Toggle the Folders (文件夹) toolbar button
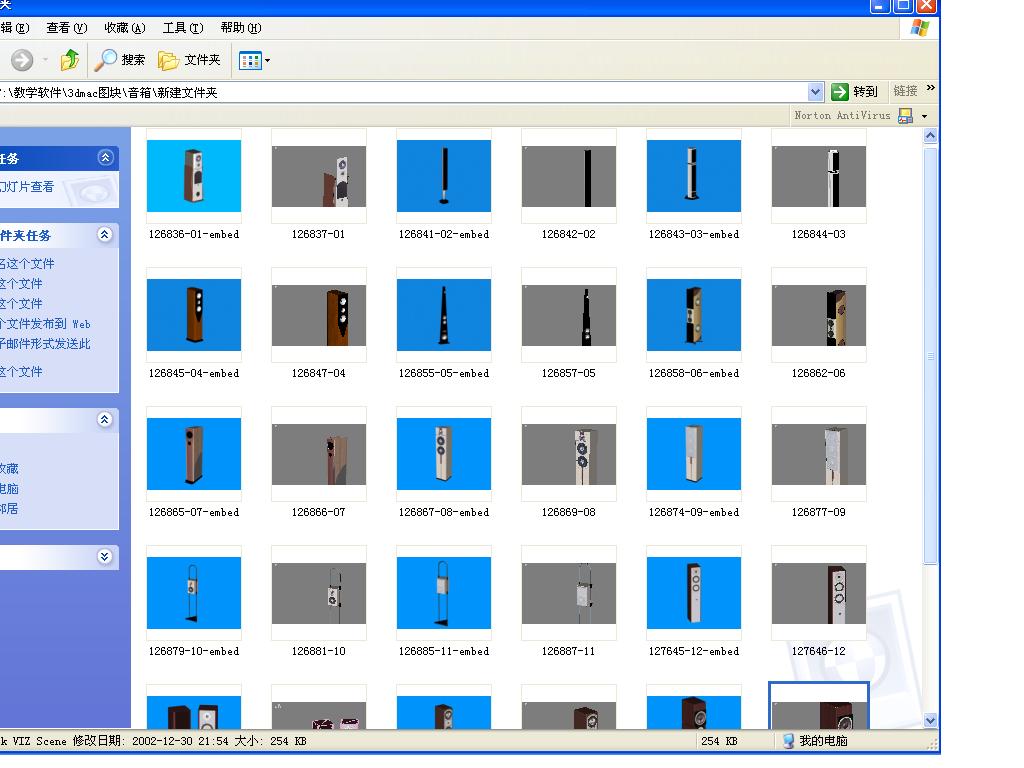The image size is (1024, 768). point(189,60)
